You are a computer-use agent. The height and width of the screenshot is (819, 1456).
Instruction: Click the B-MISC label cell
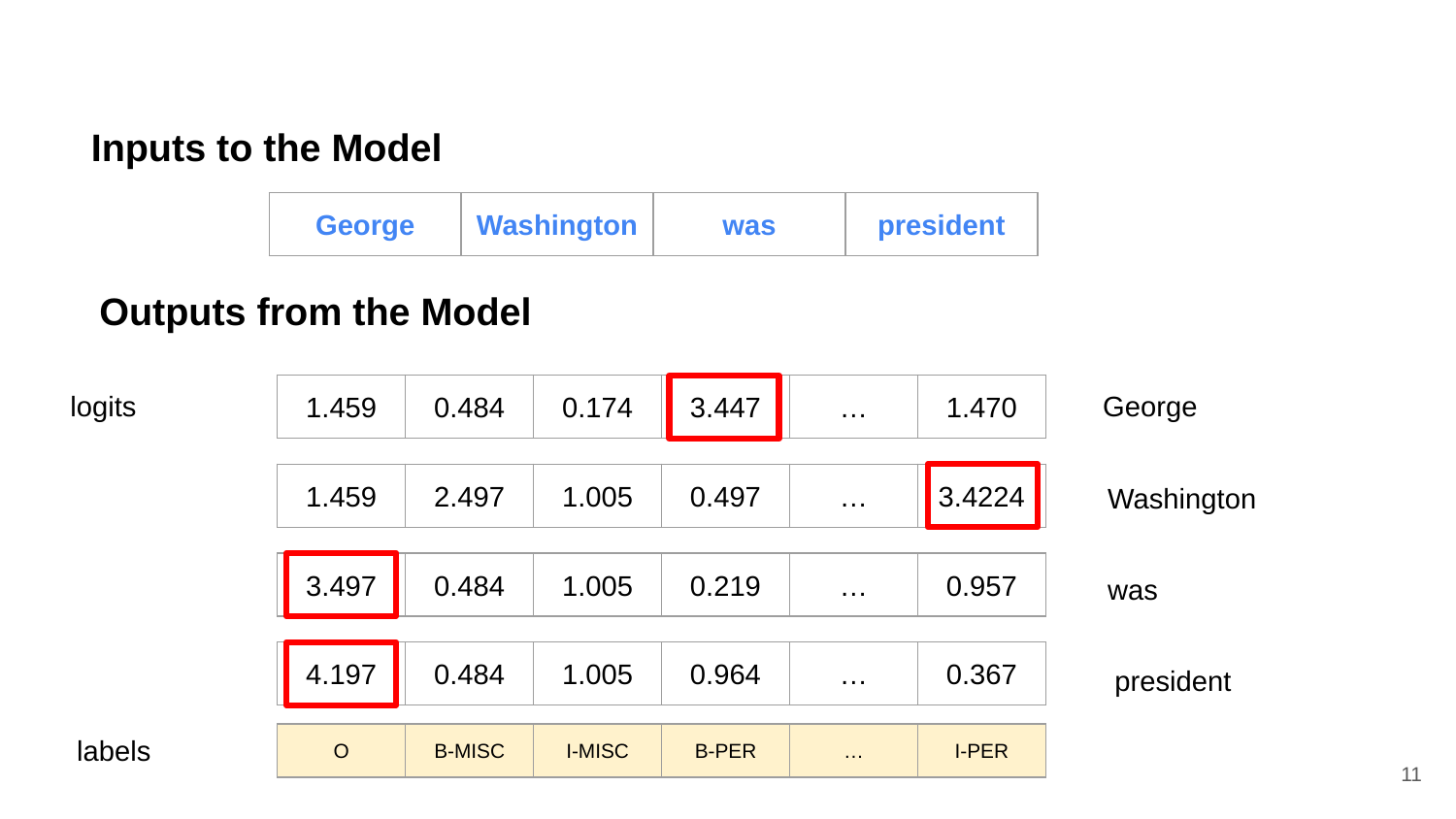(x=469, y=751)
